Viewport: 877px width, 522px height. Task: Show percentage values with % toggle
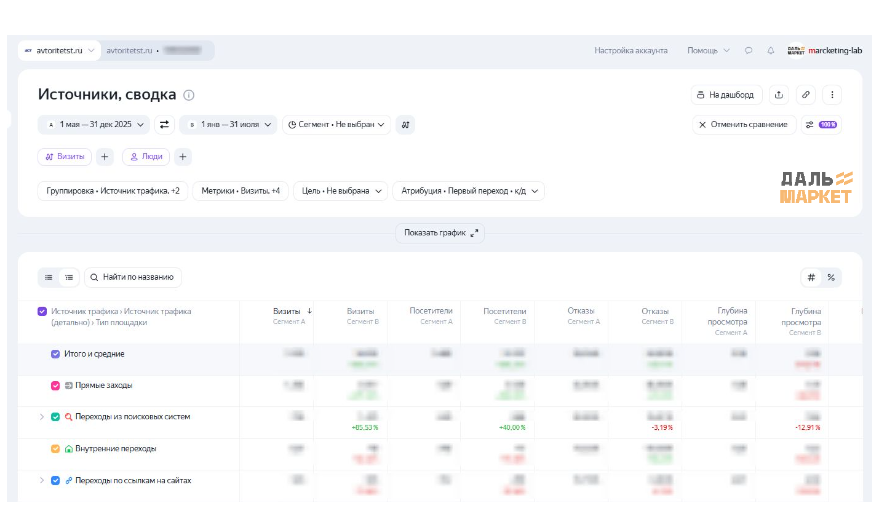[x=831, y=278]
